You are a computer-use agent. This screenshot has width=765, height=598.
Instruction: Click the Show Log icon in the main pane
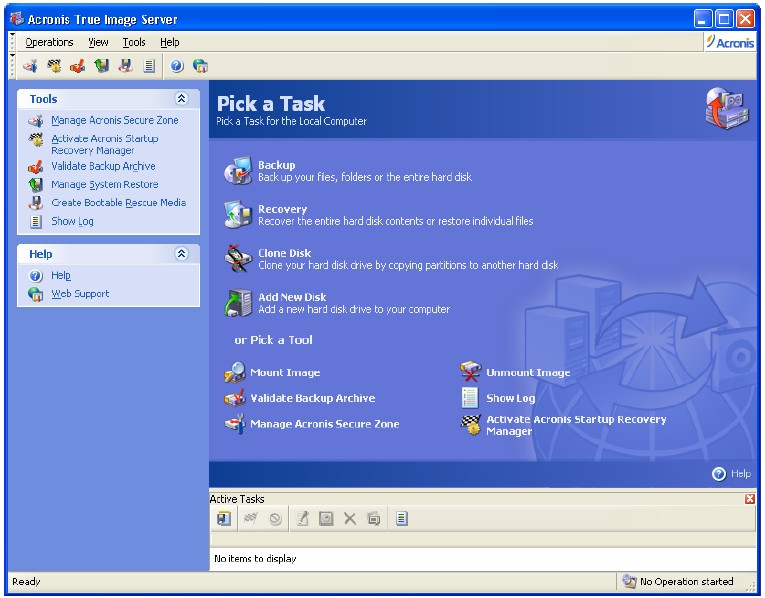(x=470, y=398)
